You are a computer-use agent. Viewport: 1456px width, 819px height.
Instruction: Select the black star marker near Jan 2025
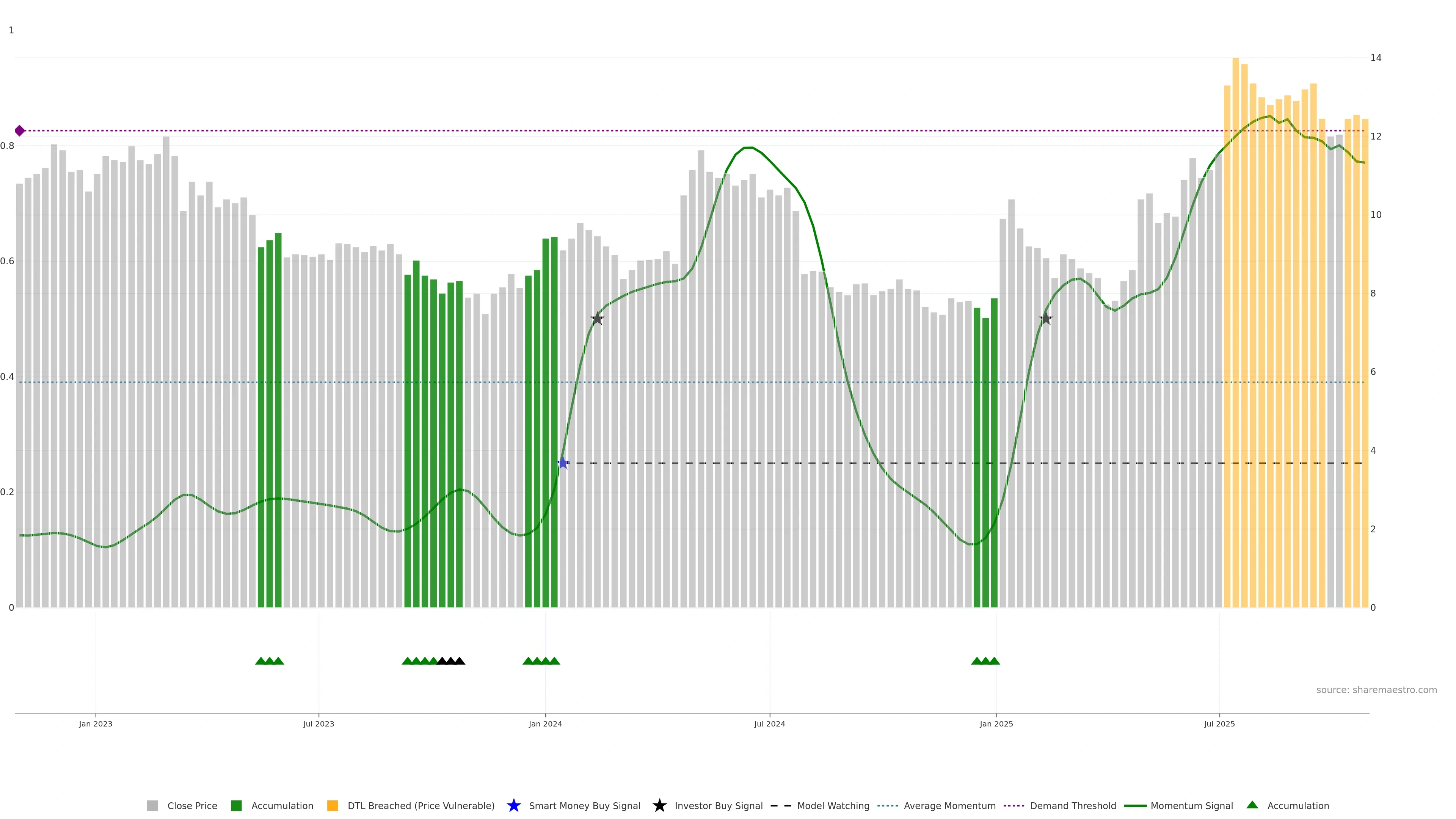(1046, 319)
